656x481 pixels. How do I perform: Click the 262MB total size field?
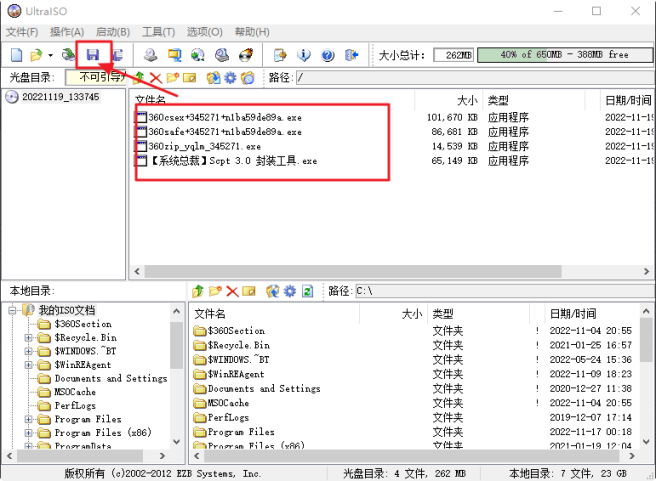tap(454, 55)
